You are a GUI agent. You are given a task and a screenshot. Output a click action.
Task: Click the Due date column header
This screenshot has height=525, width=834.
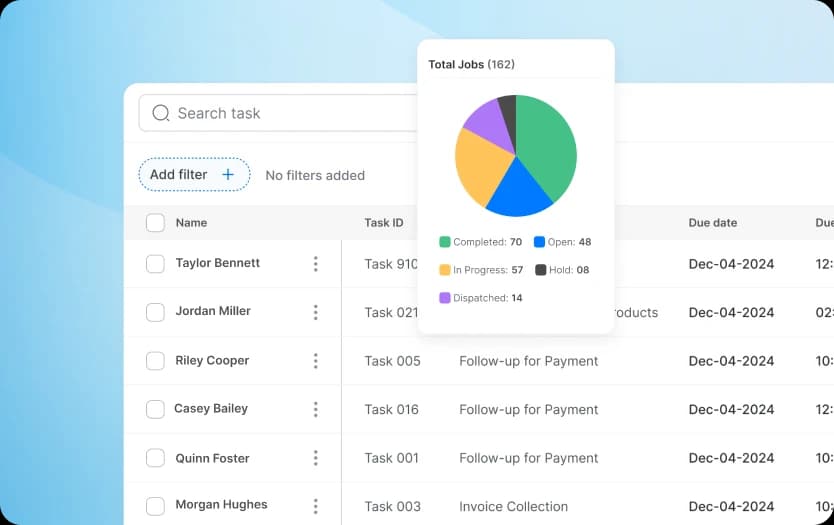[x=713, y=223]
